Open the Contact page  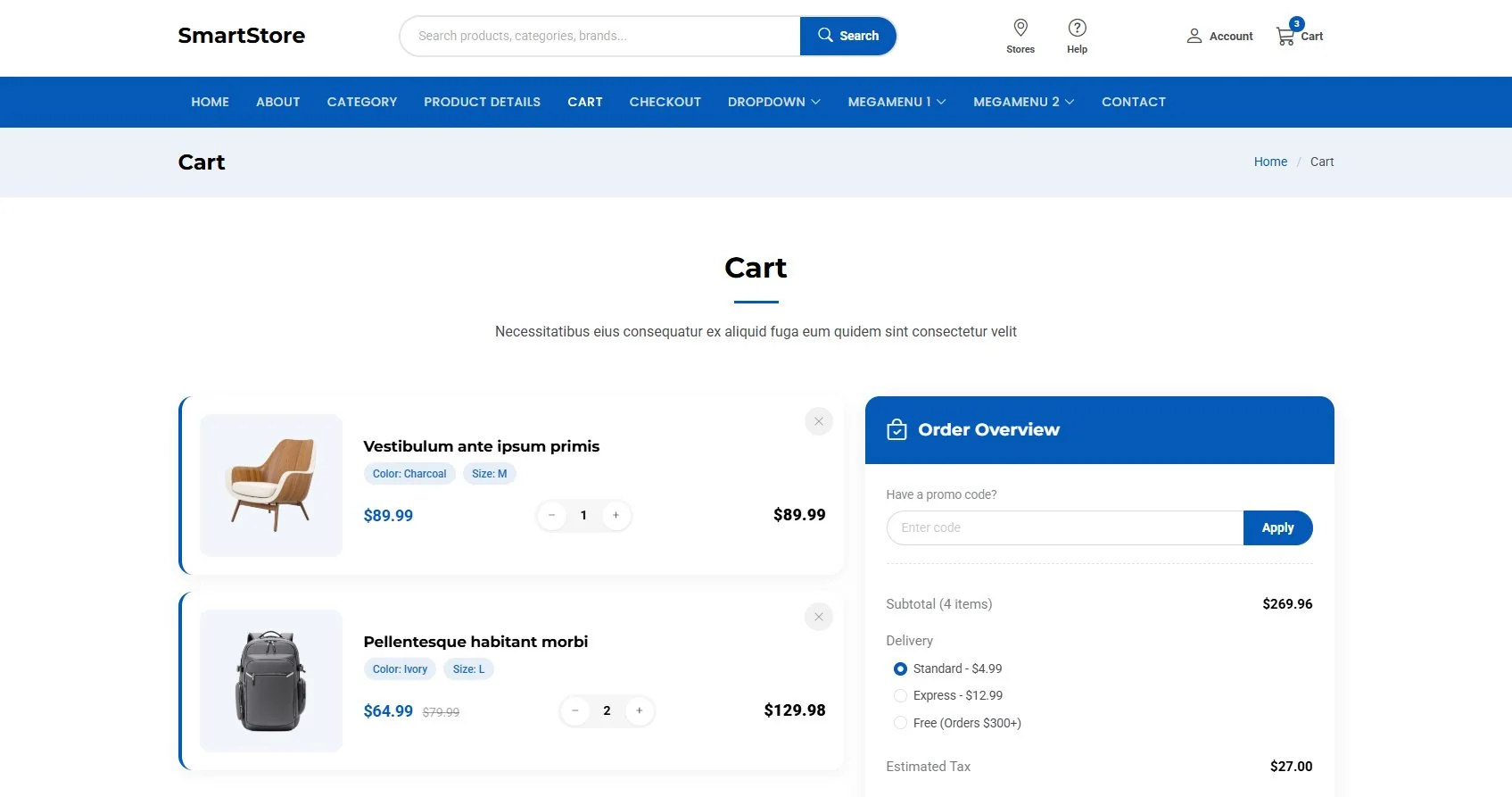point(1133,102)
